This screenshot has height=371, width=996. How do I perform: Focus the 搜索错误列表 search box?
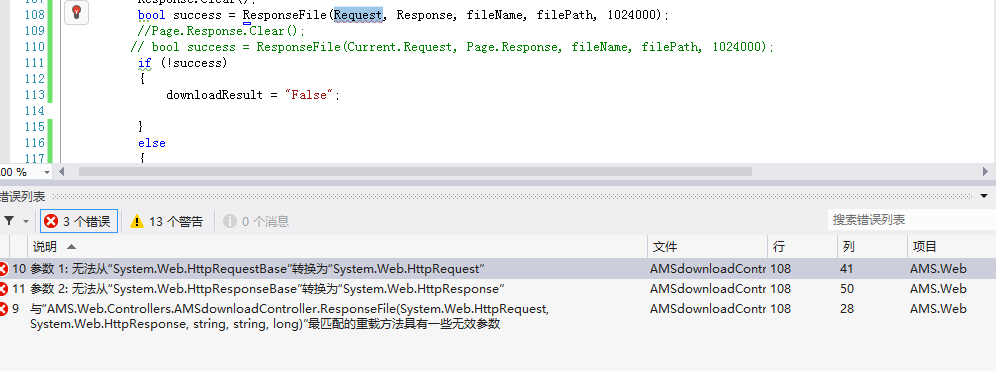pyautogui.click(x=911, y=220)
